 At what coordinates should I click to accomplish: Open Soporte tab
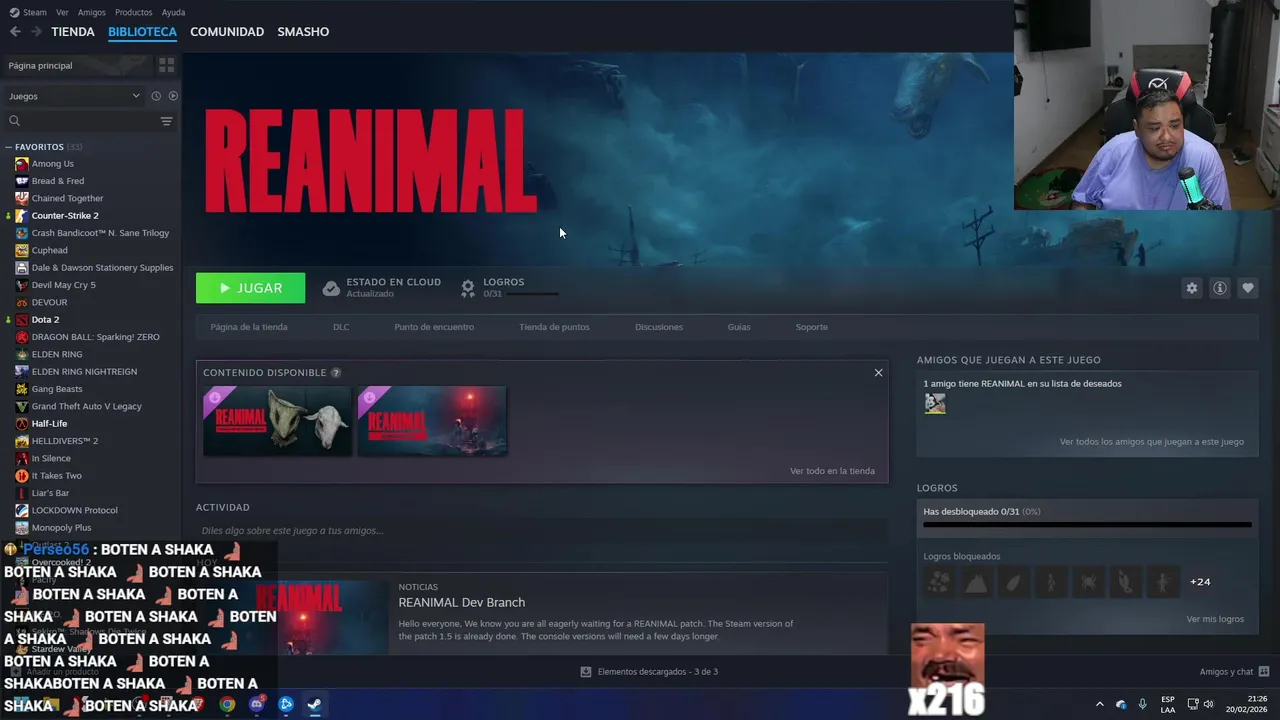[x=811, y=327]
